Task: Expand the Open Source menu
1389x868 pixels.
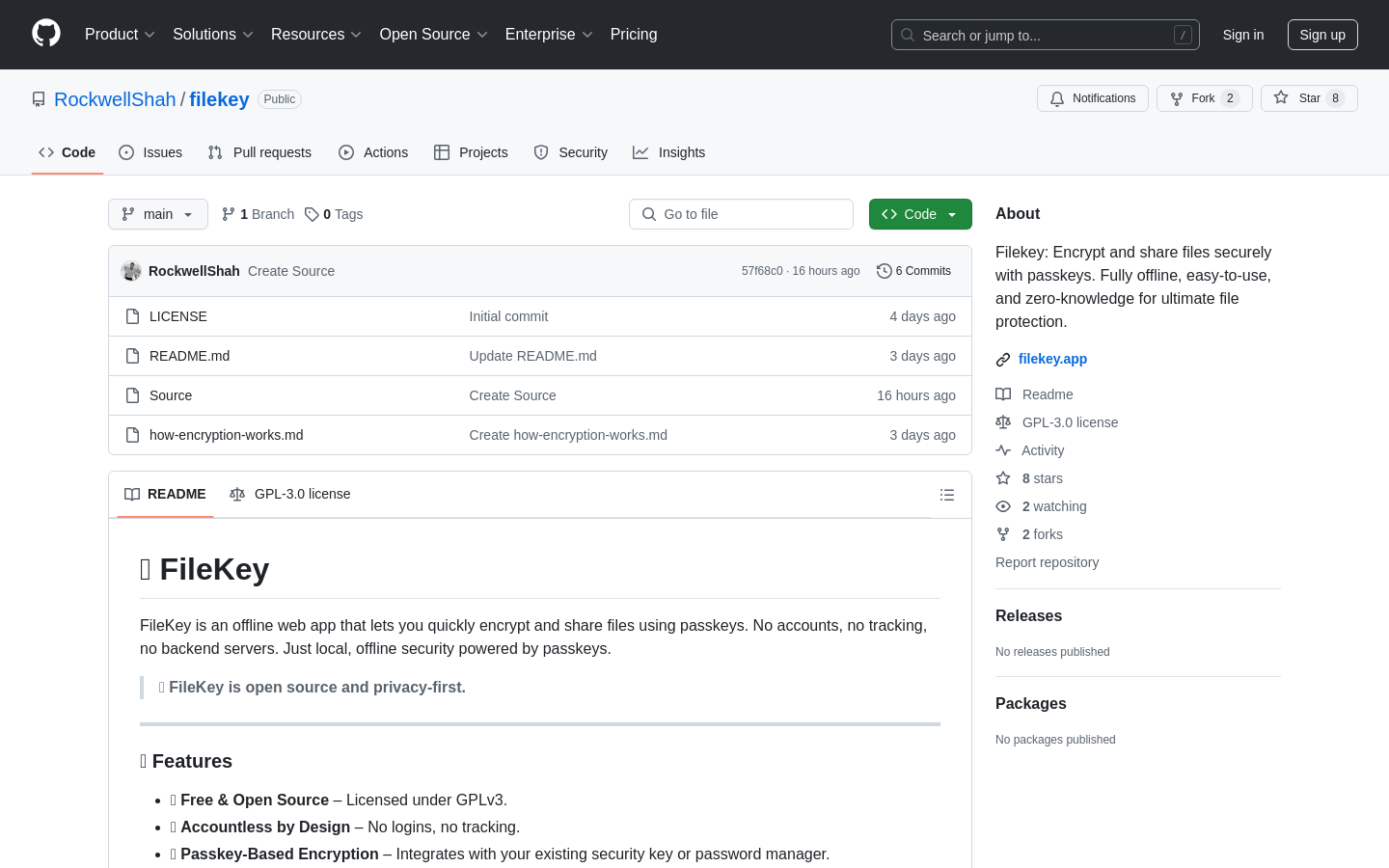Action: (x=434, y=35)
